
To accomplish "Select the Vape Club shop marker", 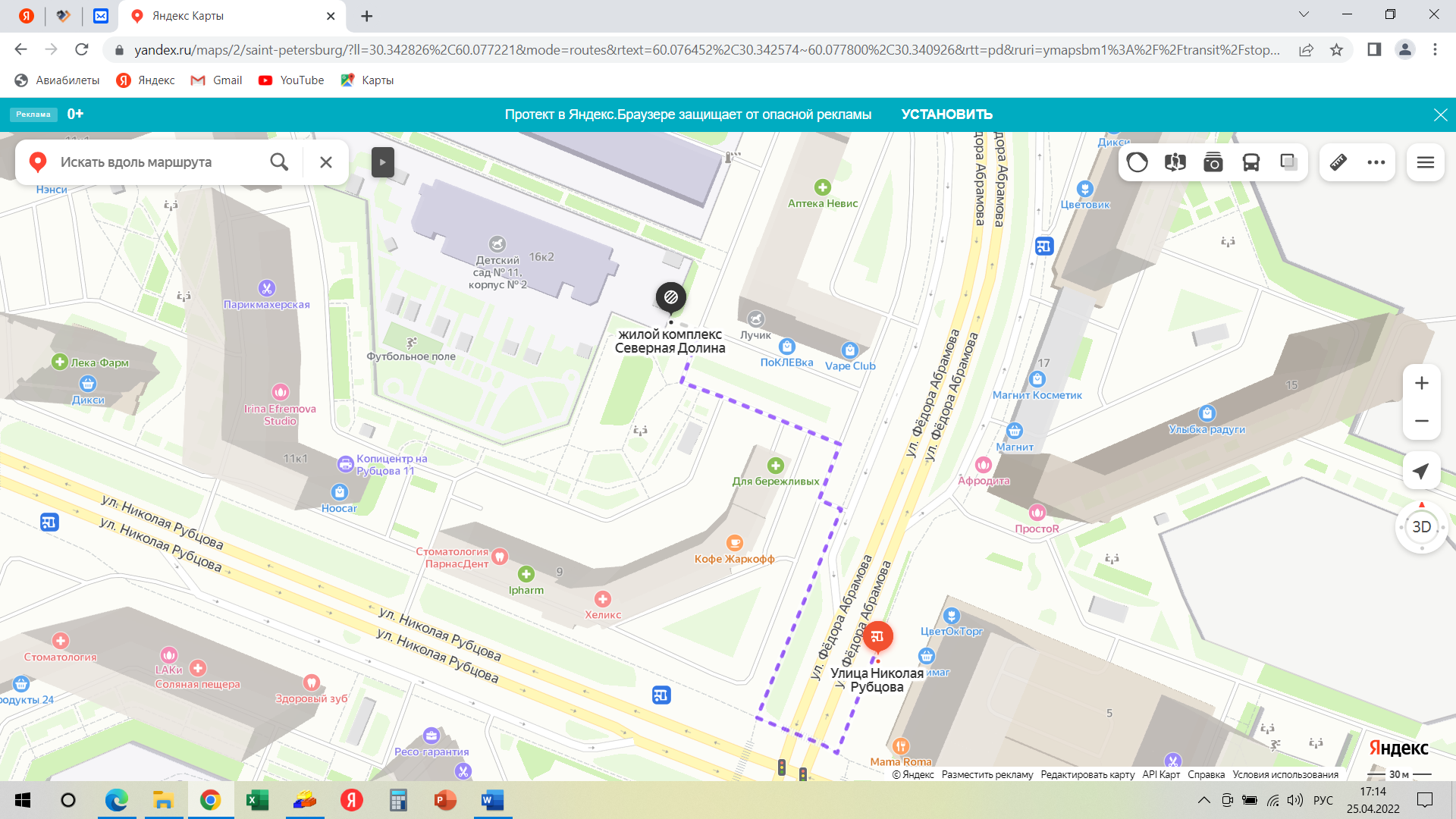I will coord(849,350).
